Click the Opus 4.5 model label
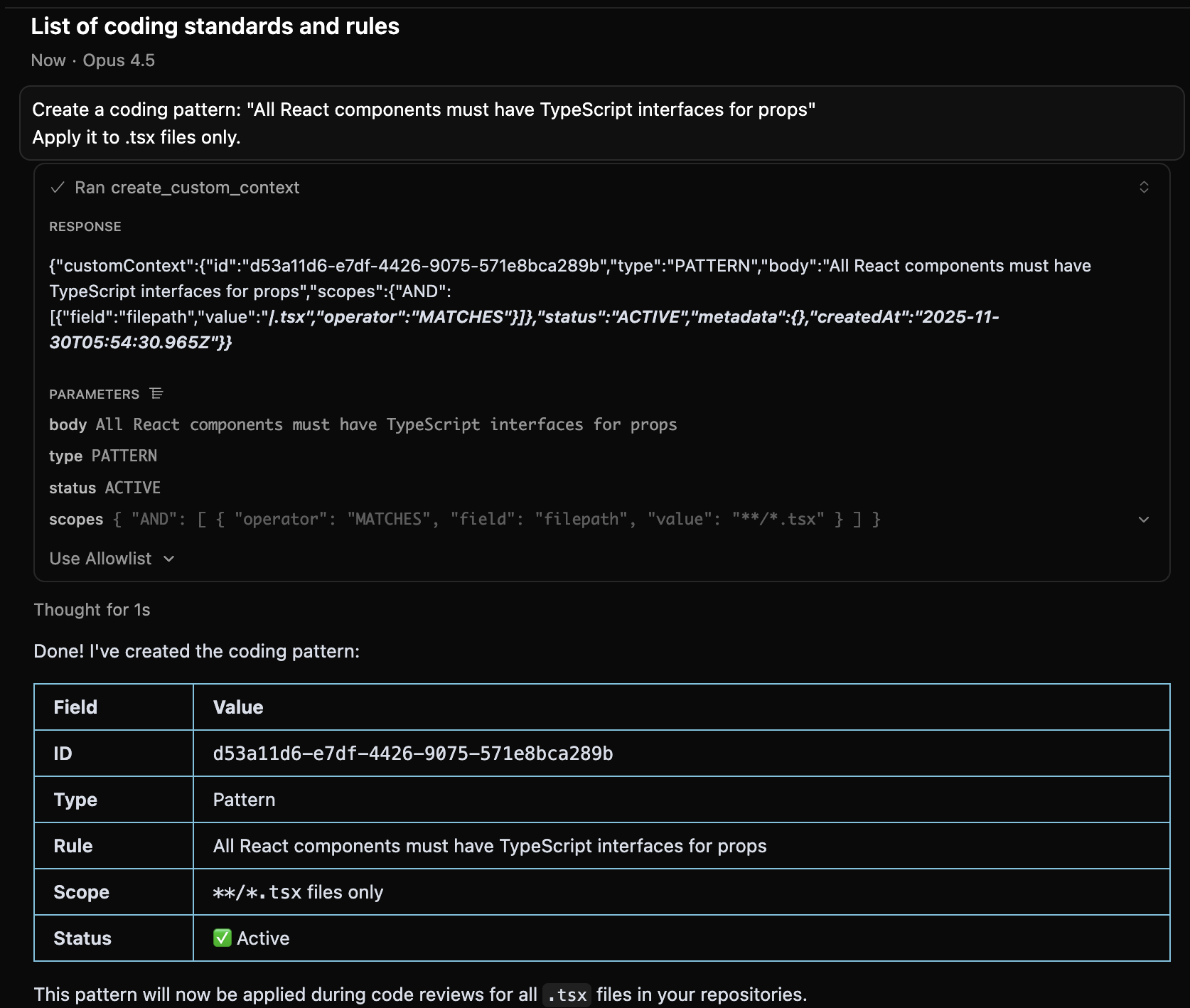1190x1008 pixels. 117,60
